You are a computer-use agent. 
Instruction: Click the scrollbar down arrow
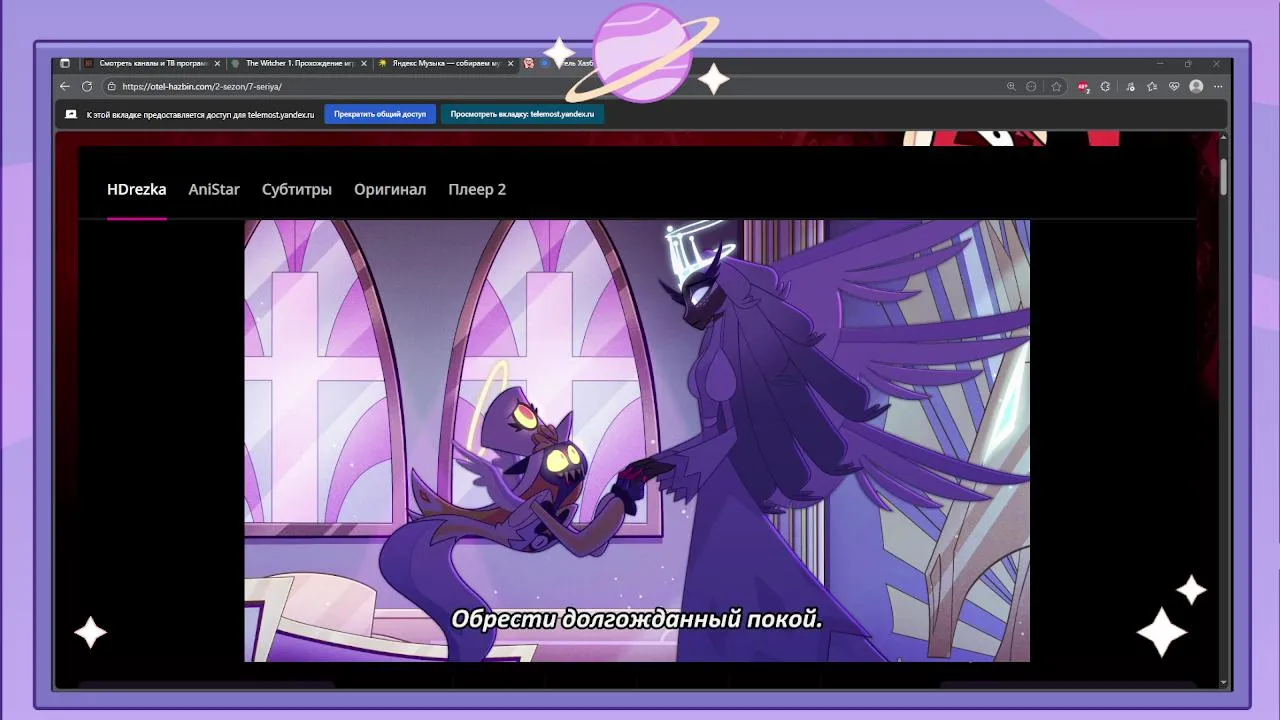click(x=1224, y=683)
